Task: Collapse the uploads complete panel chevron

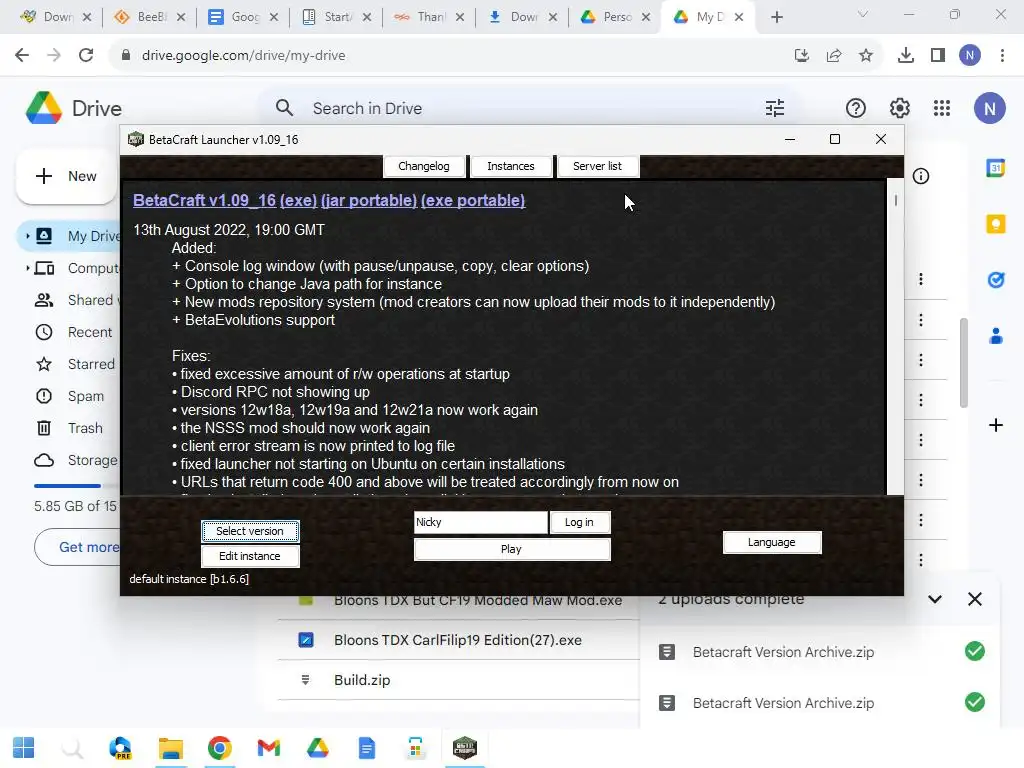Action: (x=935, y=599)
